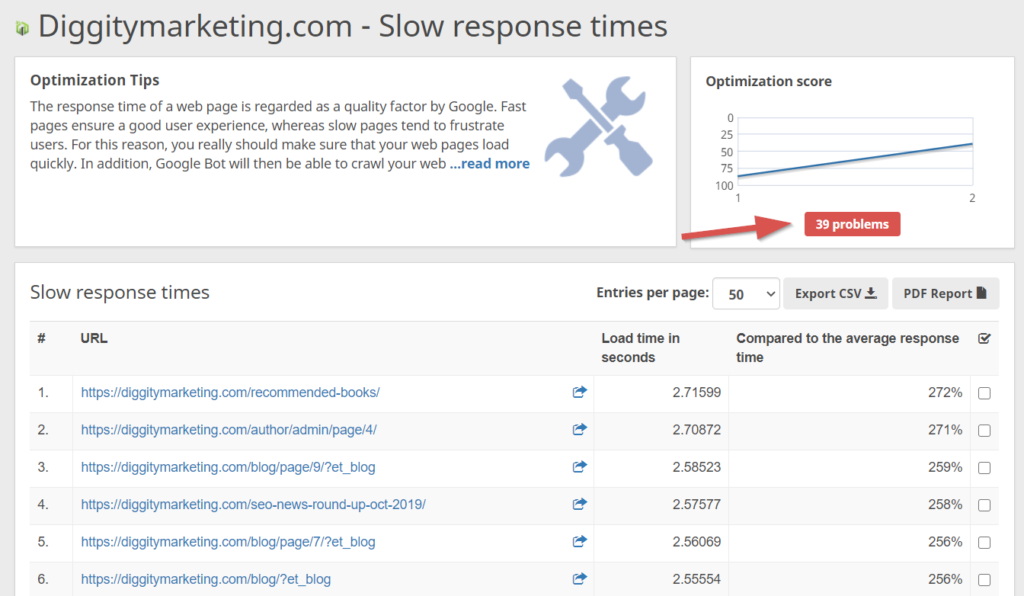Check the box for seo-news-round-up-oct-2019 row

tap(984, 505)
